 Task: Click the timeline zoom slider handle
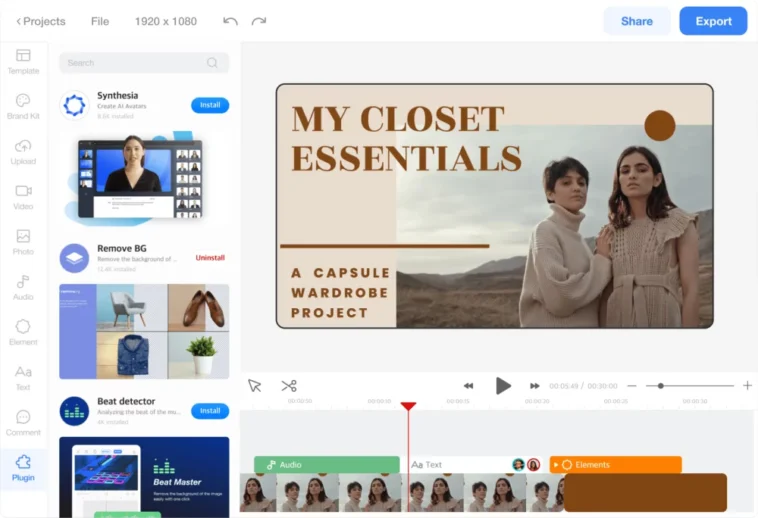click(x=661, y=386)
